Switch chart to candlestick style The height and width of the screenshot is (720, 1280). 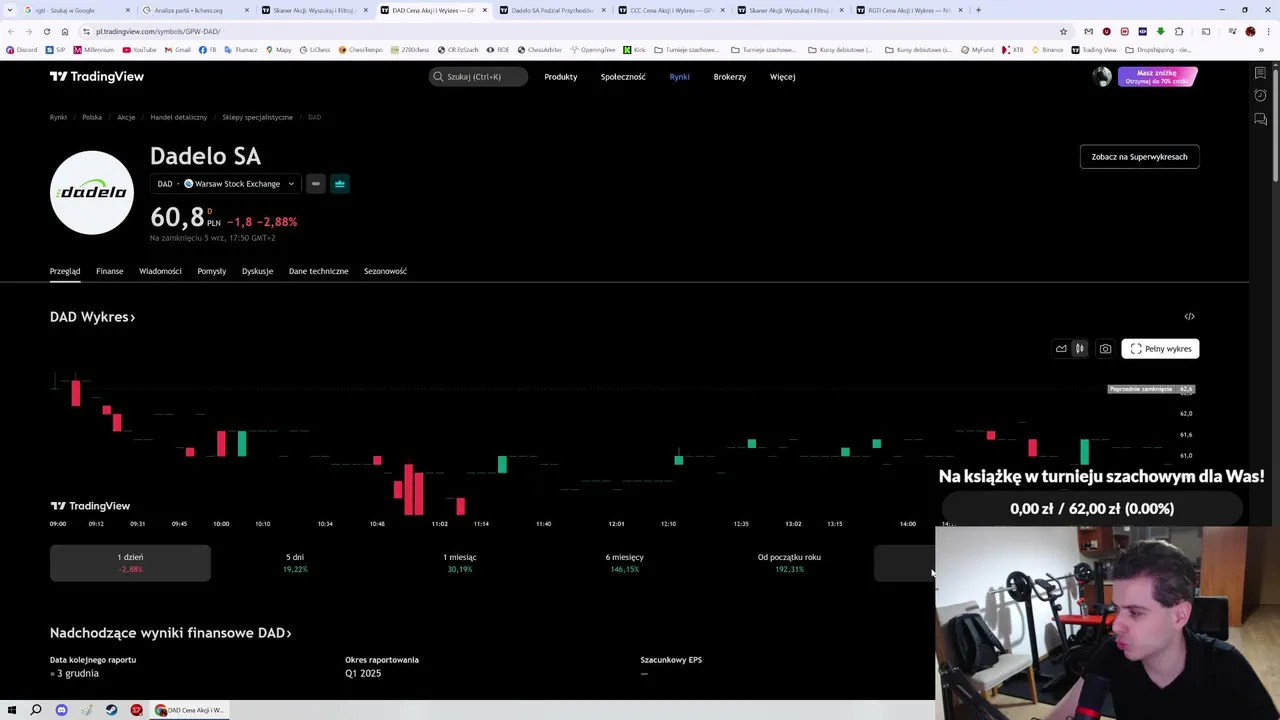[1079, 349]
